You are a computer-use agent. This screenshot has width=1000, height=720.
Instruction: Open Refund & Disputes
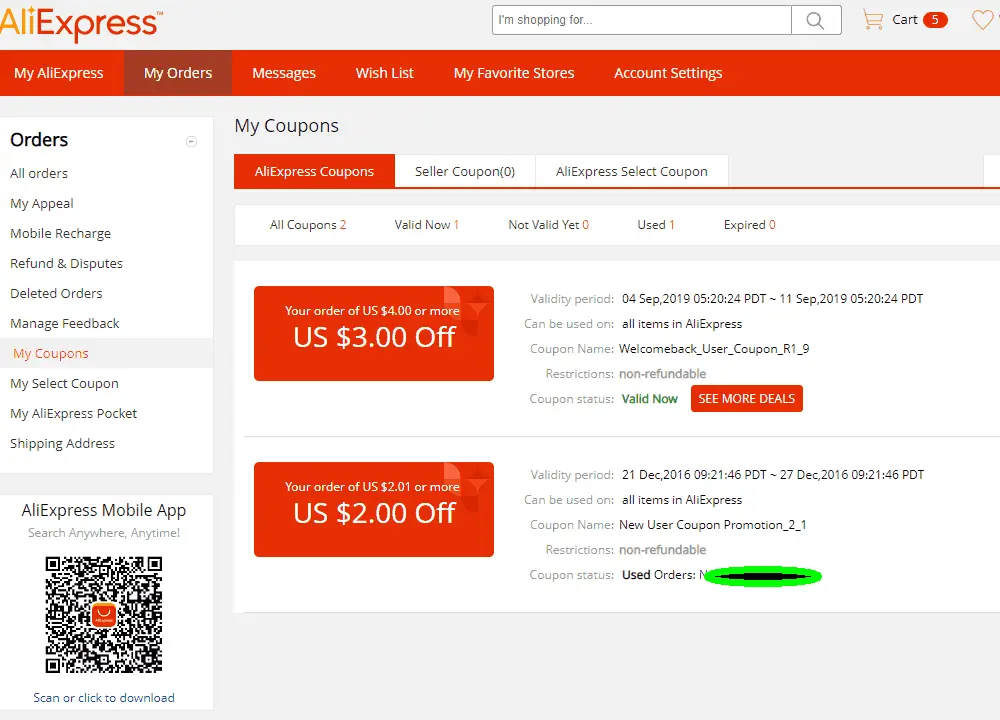tap(66, 263)
